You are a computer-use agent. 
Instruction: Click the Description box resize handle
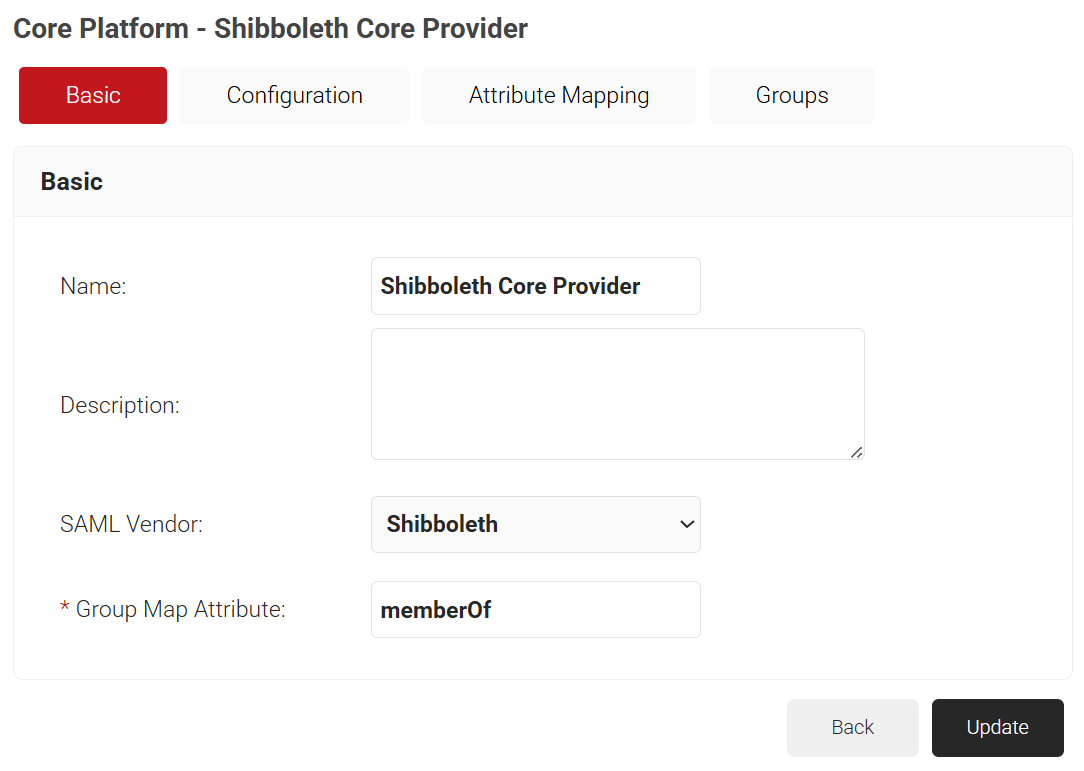pyautogui.click(x=857, y=452)
